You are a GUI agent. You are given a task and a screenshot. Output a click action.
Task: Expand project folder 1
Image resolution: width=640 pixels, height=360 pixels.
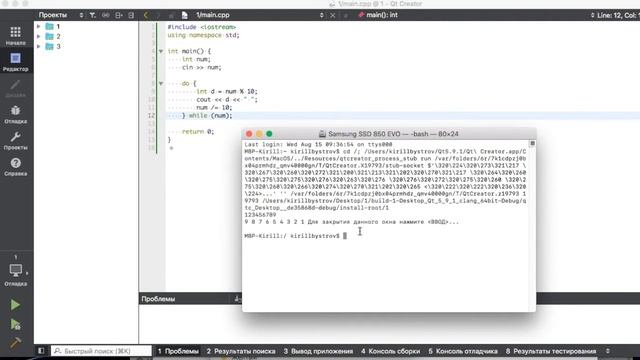pyautogui.click(x=39, y=26)
